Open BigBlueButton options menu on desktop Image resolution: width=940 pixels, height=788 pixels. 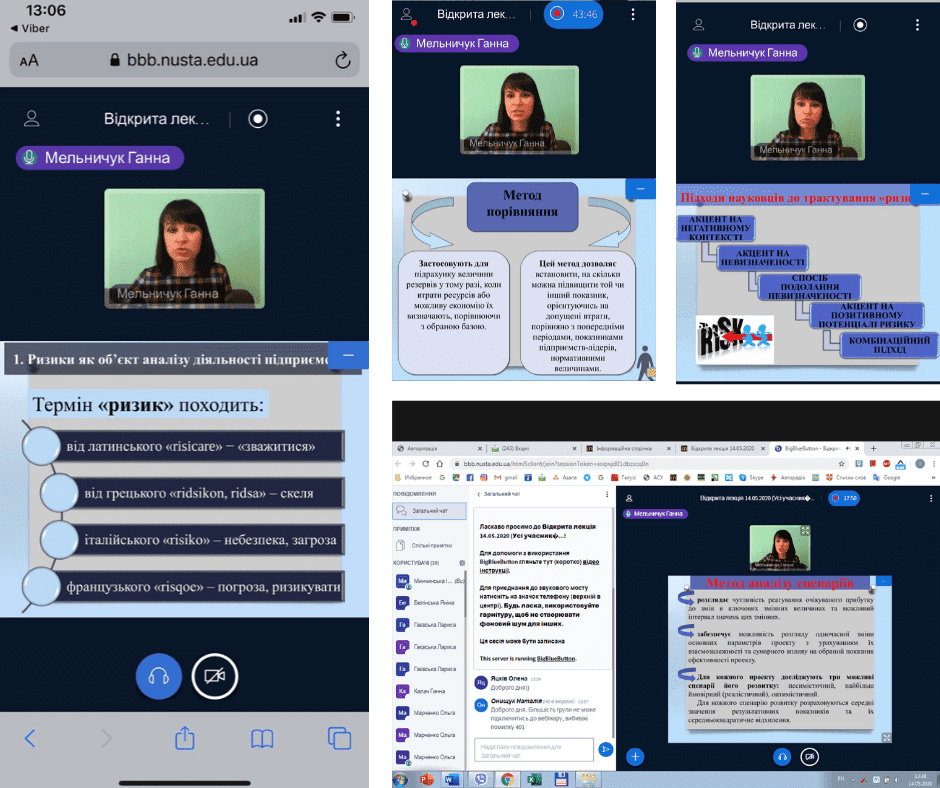pyautogui.click(x=931, y=498)
